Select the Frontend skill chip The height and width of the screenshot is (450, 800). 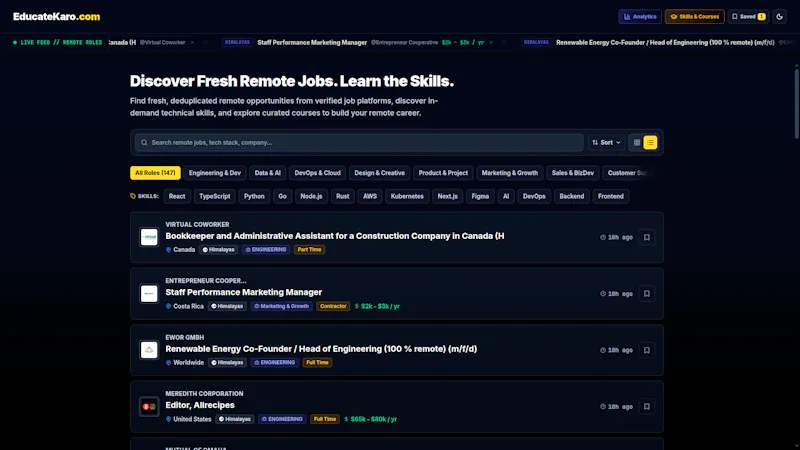point(611,196)
